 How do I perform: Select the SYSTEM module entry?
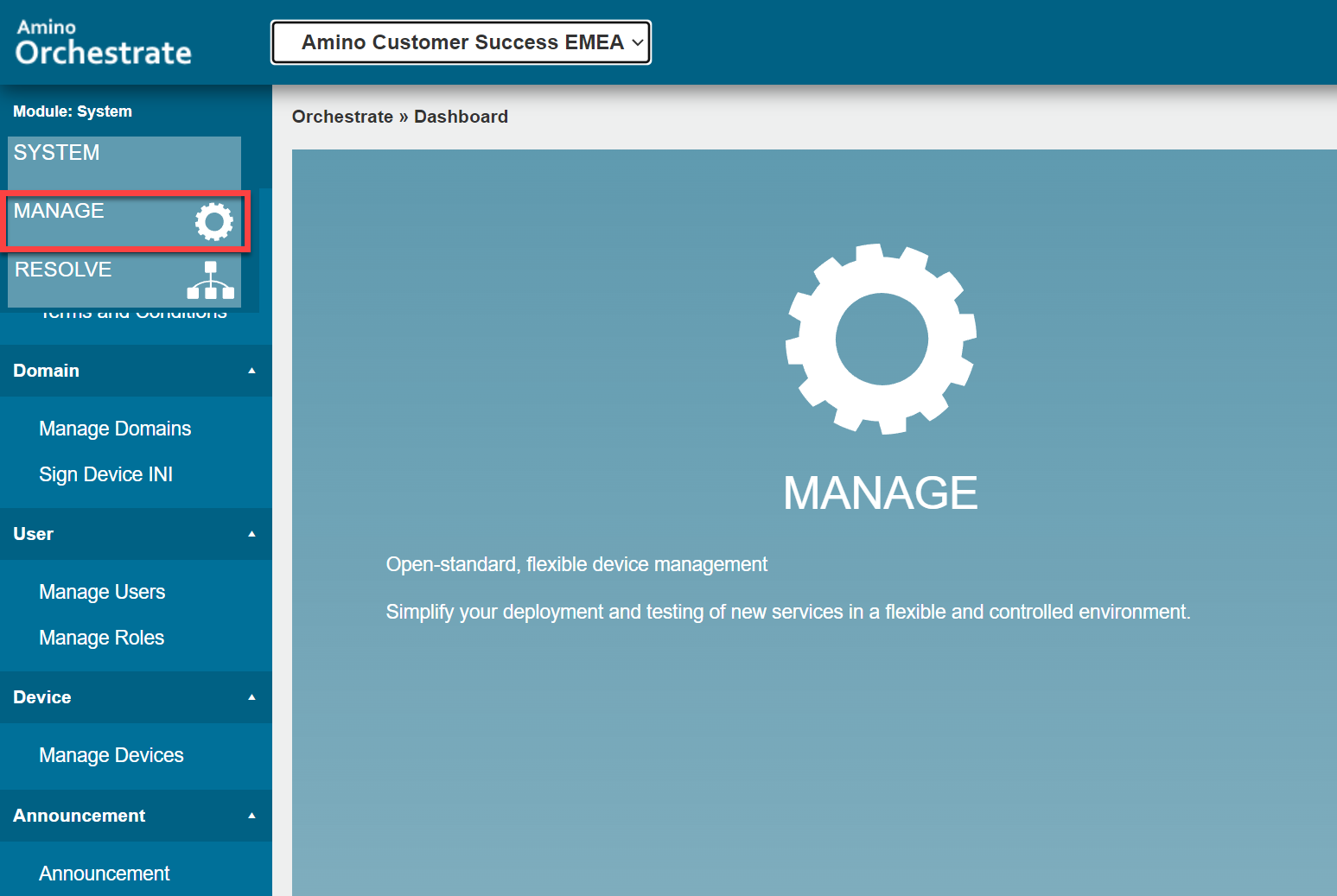[124, 162]
